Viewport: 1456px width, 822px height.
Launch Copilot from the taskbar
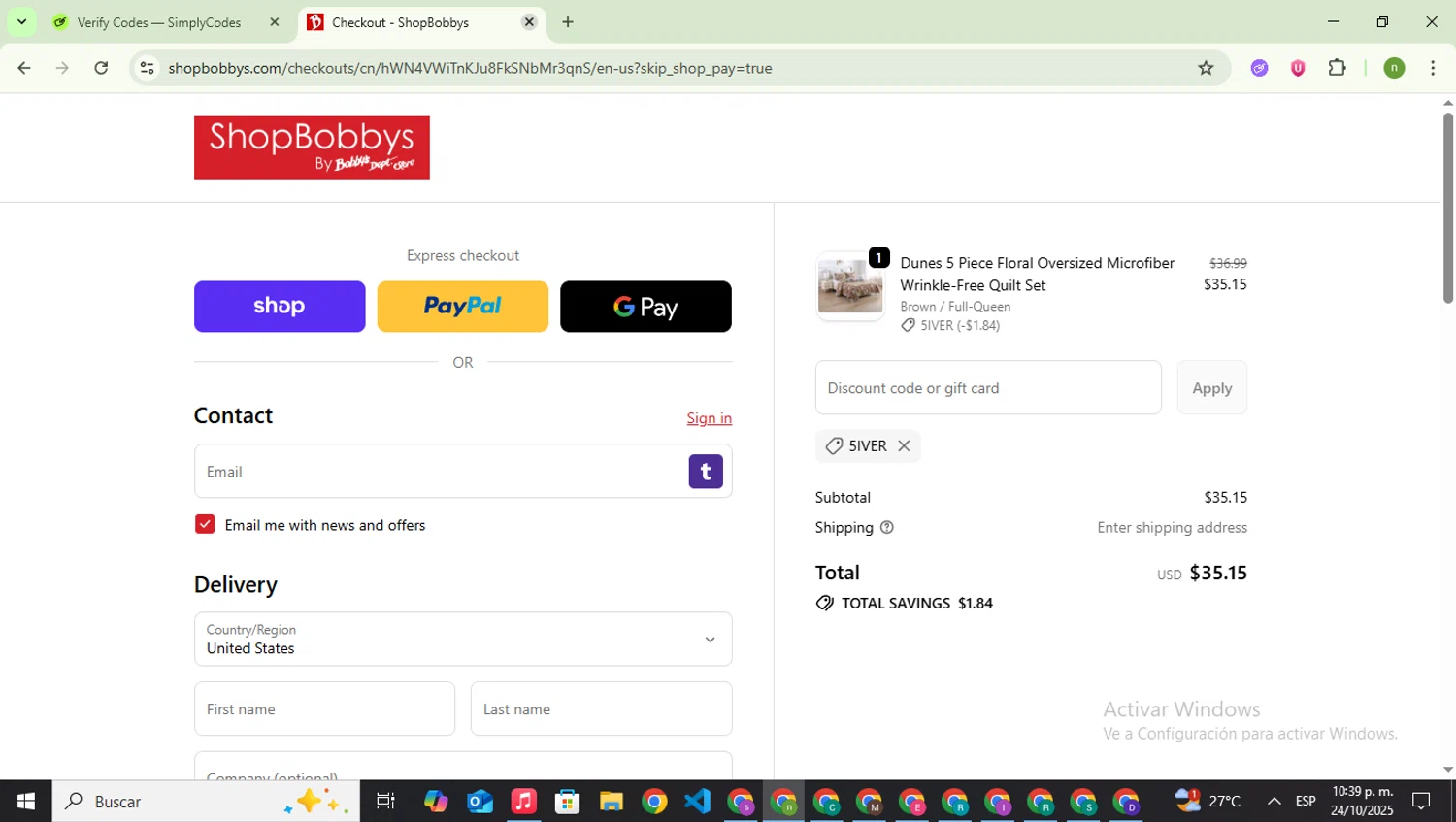point(436,802)
